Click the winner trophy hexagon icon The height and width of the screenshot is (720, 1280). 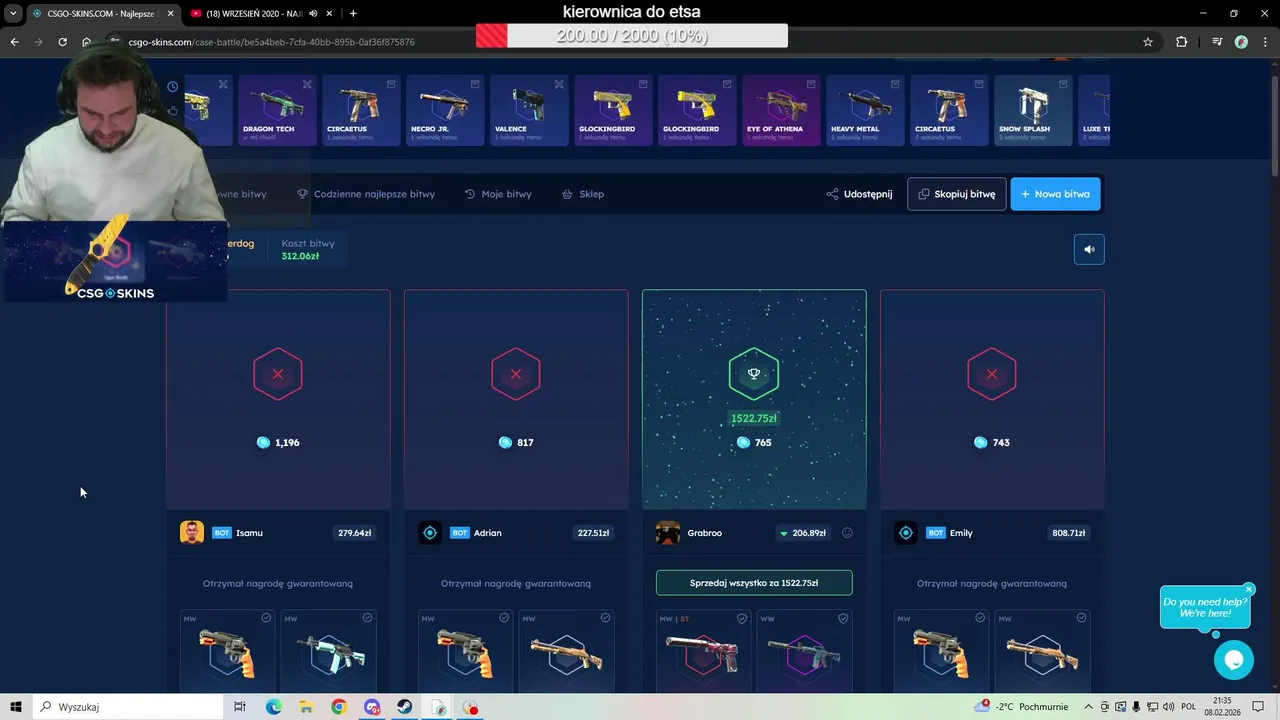(x=754, y=374)
